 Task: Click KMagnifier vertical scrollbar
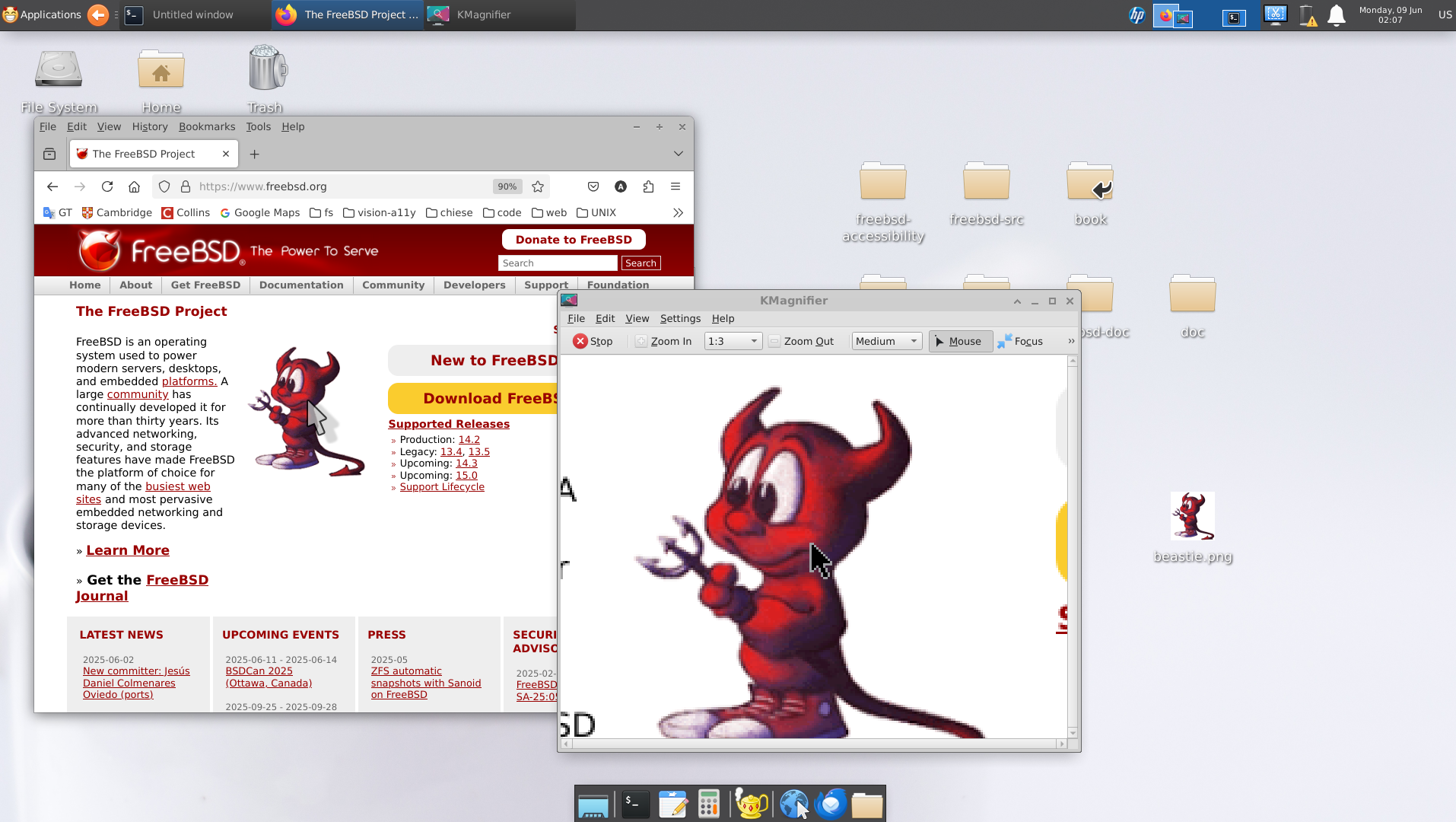1073,546
